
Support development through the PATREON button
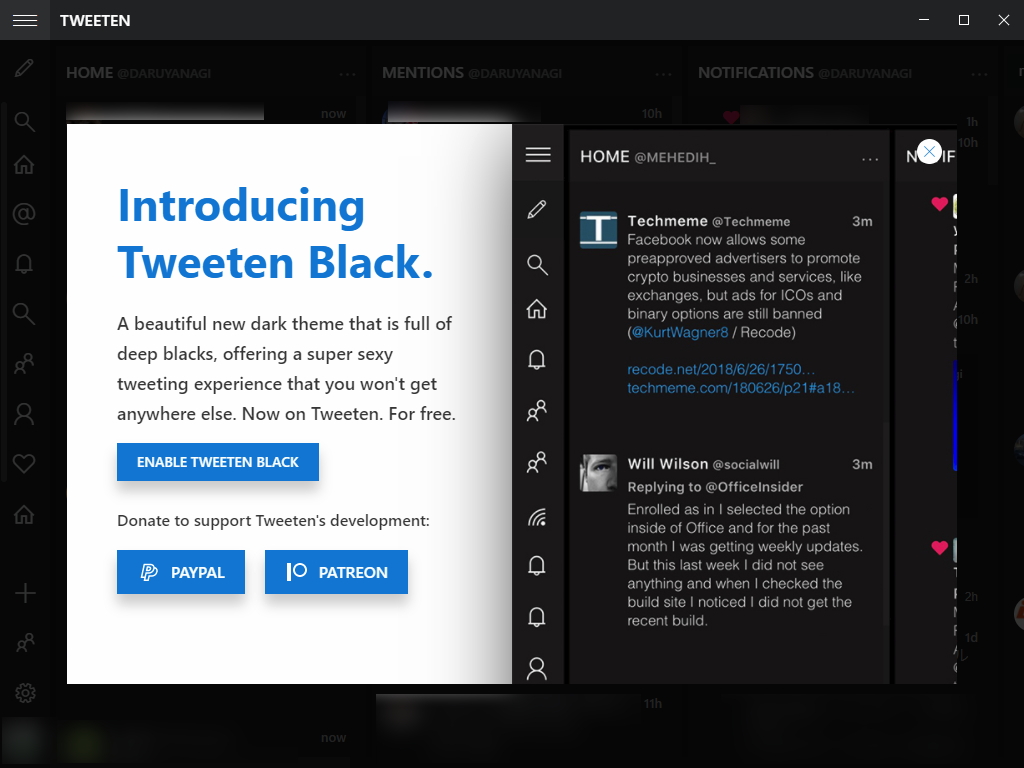click(x=336, y=572)
